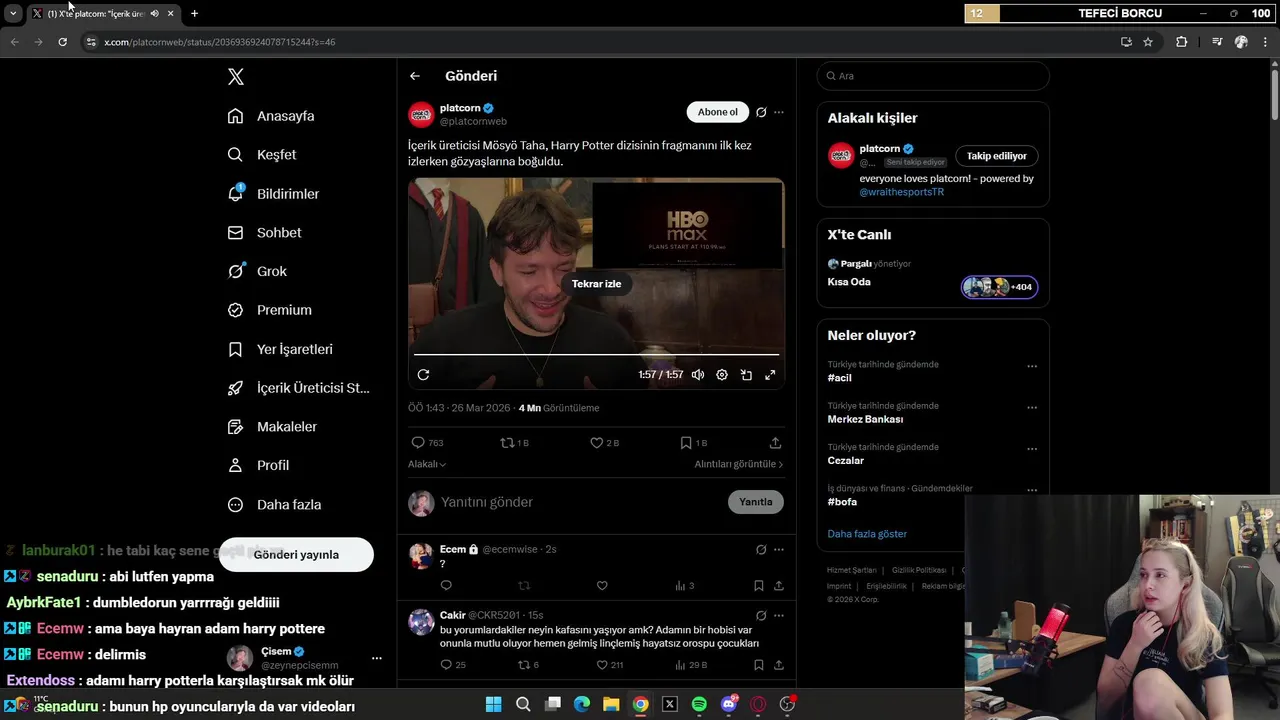Go back with the Gönderi arrow

415,76
